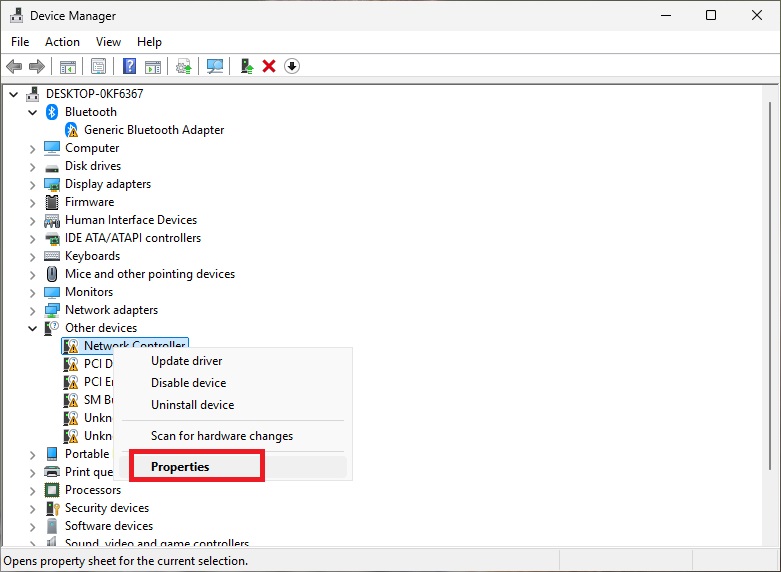Click the red X Uninstall device toolbar icon
The image size is (781, 572).
[269, 66]
